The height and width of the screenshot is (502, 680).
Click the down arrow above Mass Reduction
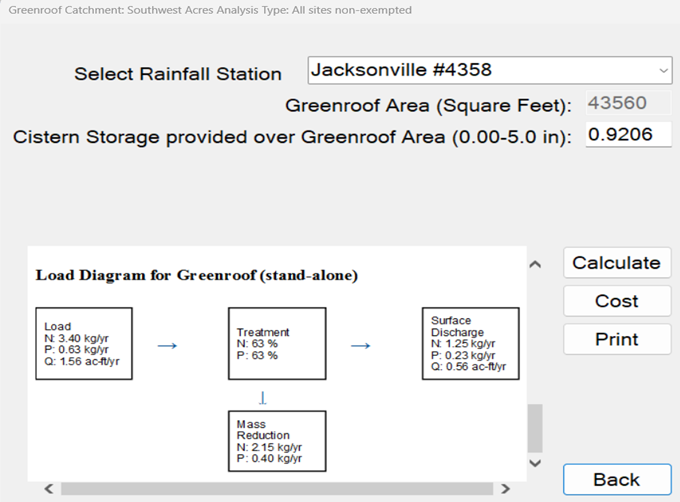pos(263,397)
